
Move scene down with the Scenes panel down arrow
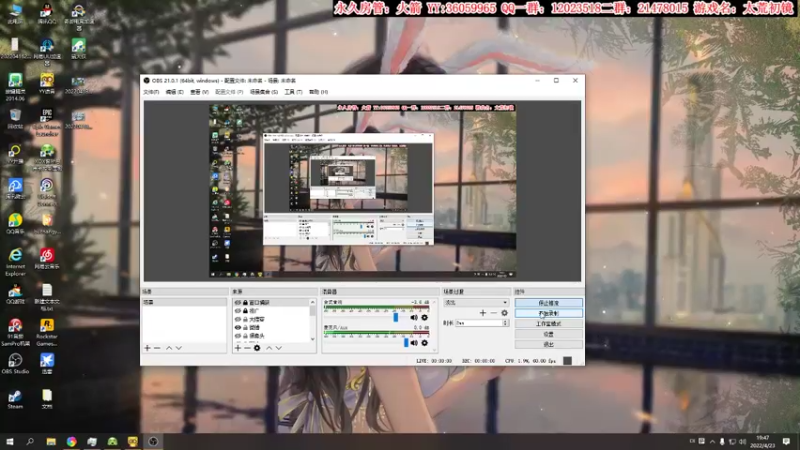pyautogui.click(x=179, y=348)
